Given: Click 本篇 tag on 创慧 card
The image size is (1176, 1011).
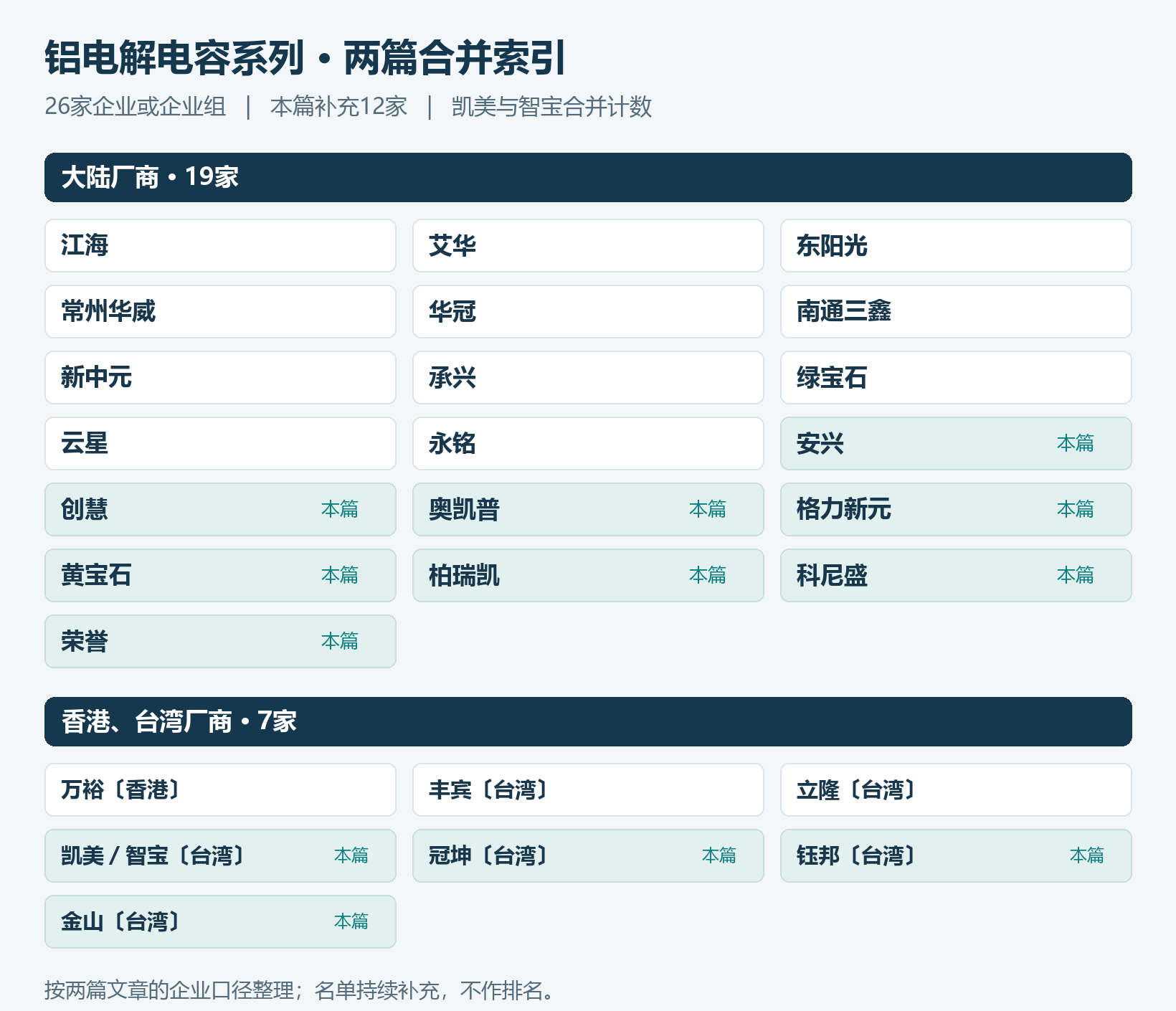Looking at the screenshot, I should click(x=340, y=509).
